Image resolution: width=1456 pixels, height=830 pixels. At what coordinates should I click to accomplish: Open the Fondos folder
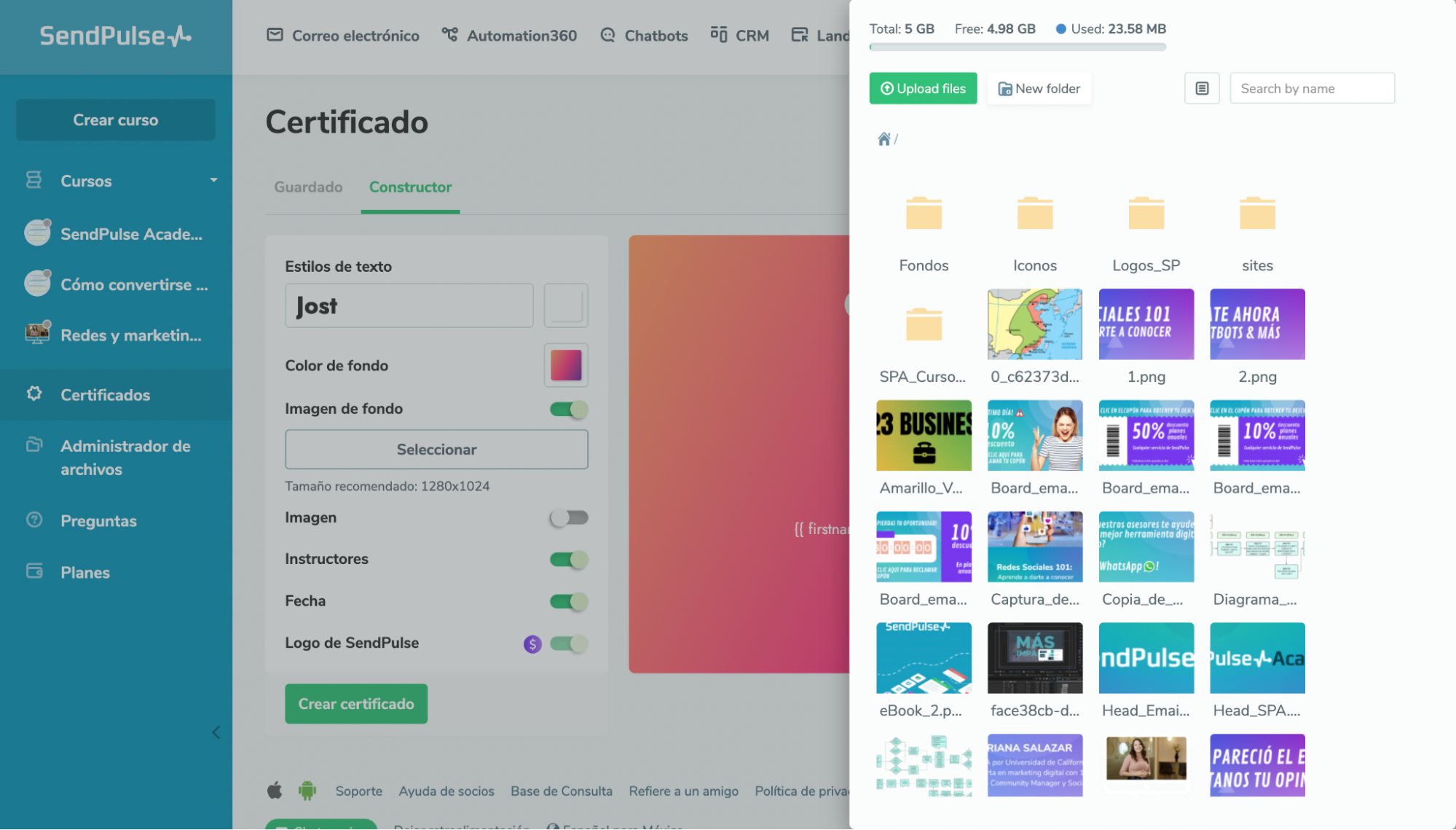pos(924,213)
